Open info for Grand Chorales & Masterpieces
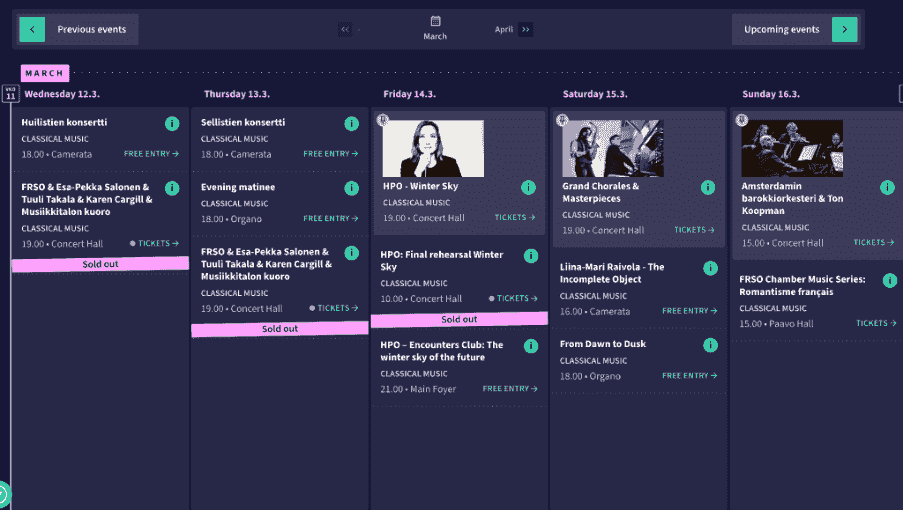This screenshot has height=510, width=904. point(708,187)
